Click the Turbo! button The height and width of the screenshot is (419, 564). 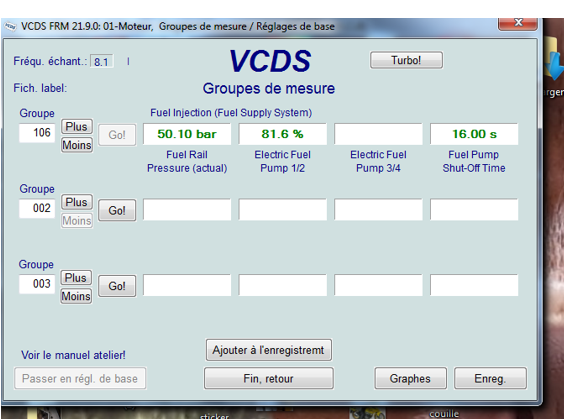406,60
